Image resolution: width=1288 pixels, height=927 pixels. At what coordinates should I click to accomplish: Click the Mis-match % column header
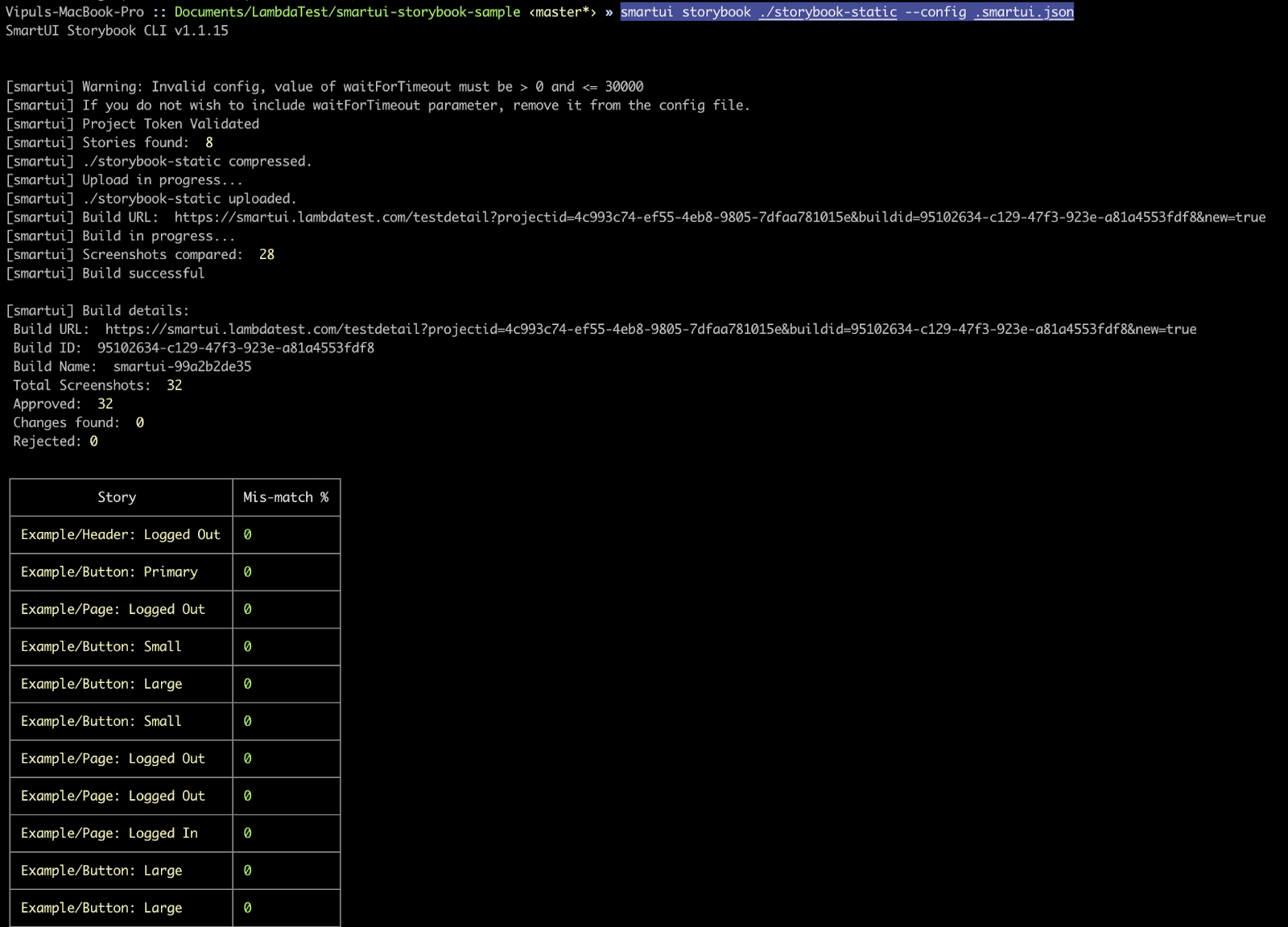(286, 496)
